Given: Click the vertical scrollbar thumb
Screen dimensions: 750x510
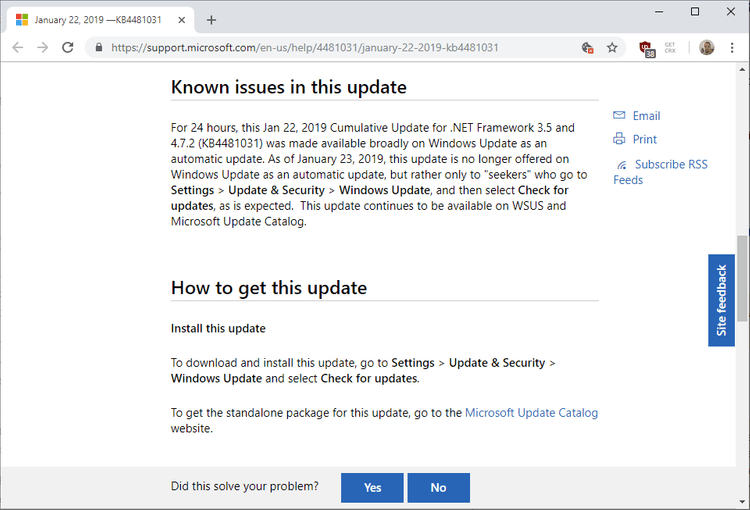Looking at the screenshot, I should click(x=742, y=278).
